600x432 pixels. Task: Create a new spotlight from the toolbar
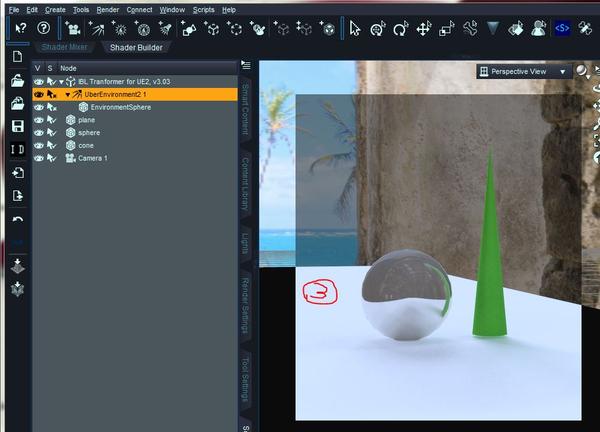tap(165, 28)
